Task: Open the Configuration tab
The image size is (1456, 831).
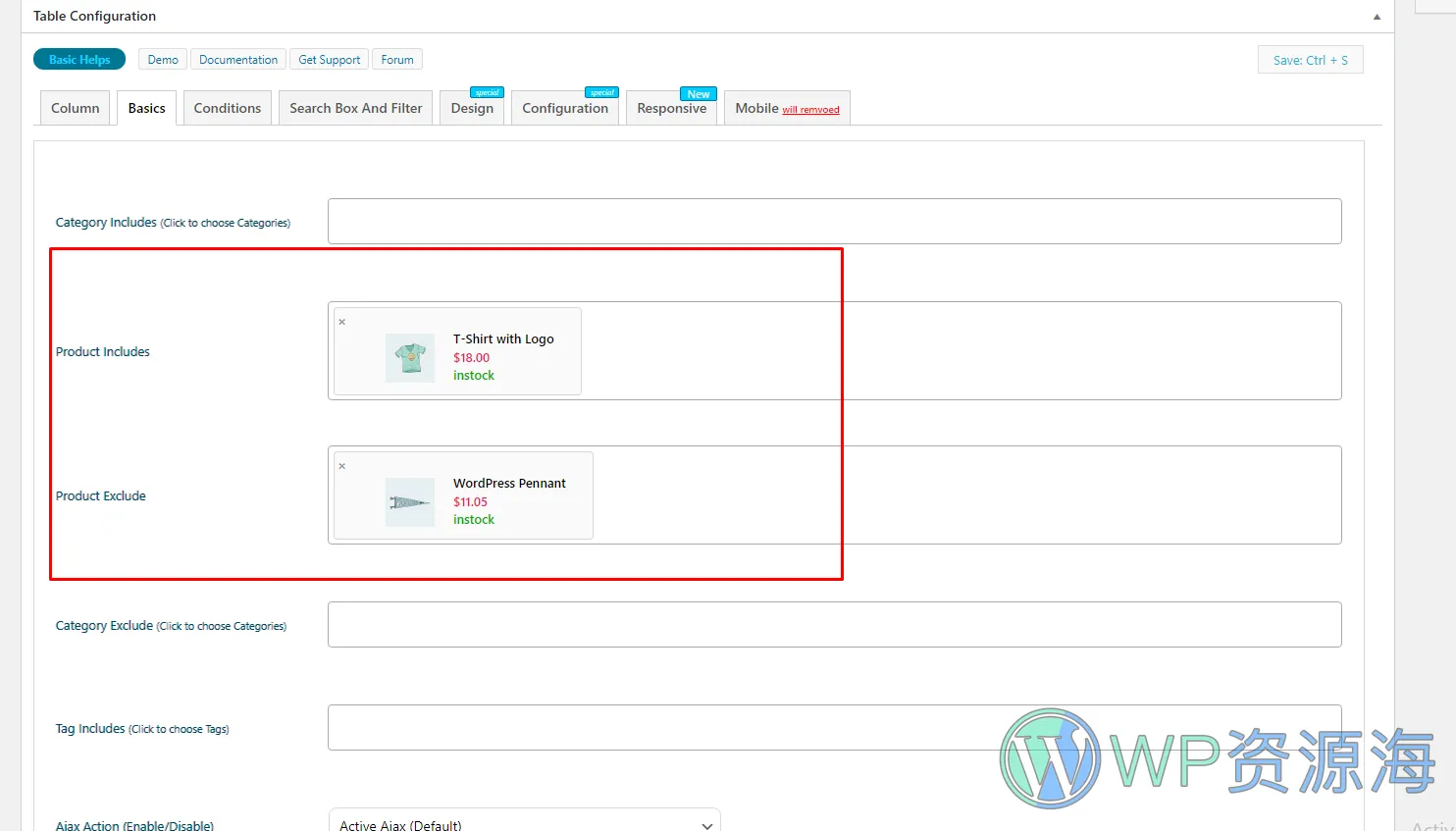Action: 565,108
